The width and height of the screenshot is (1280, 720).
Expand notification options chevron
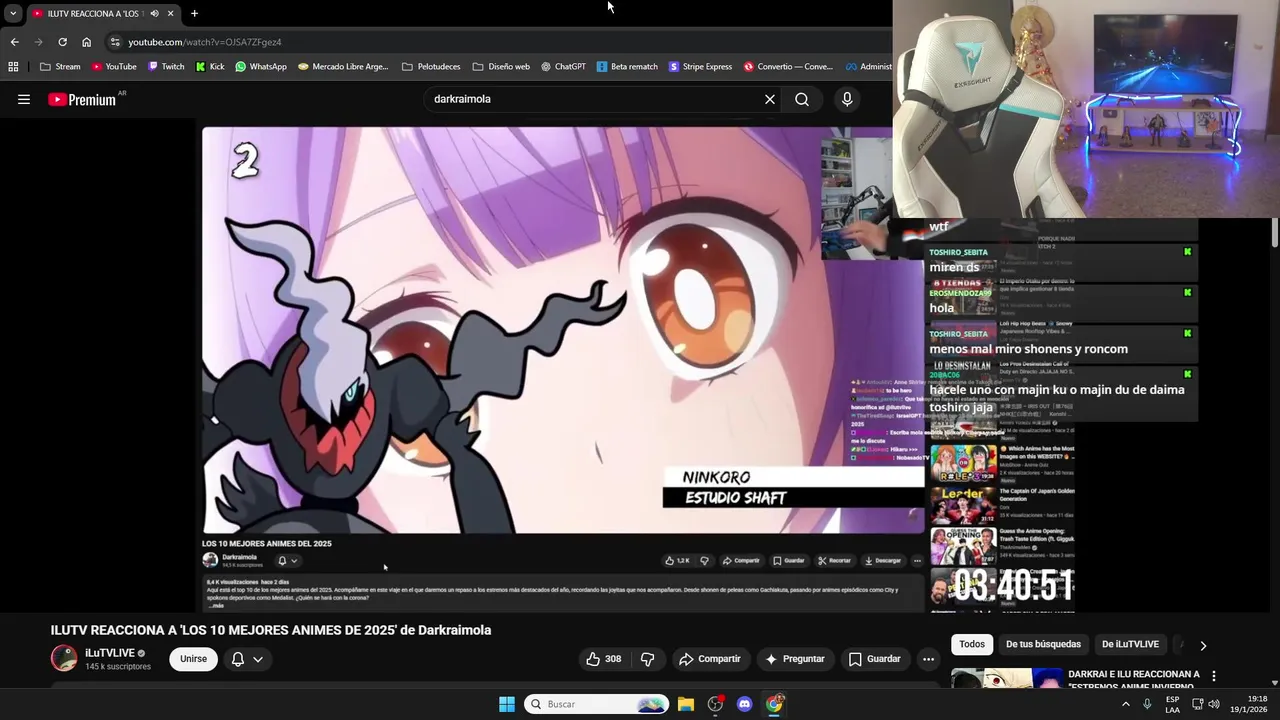click(258, 659)
